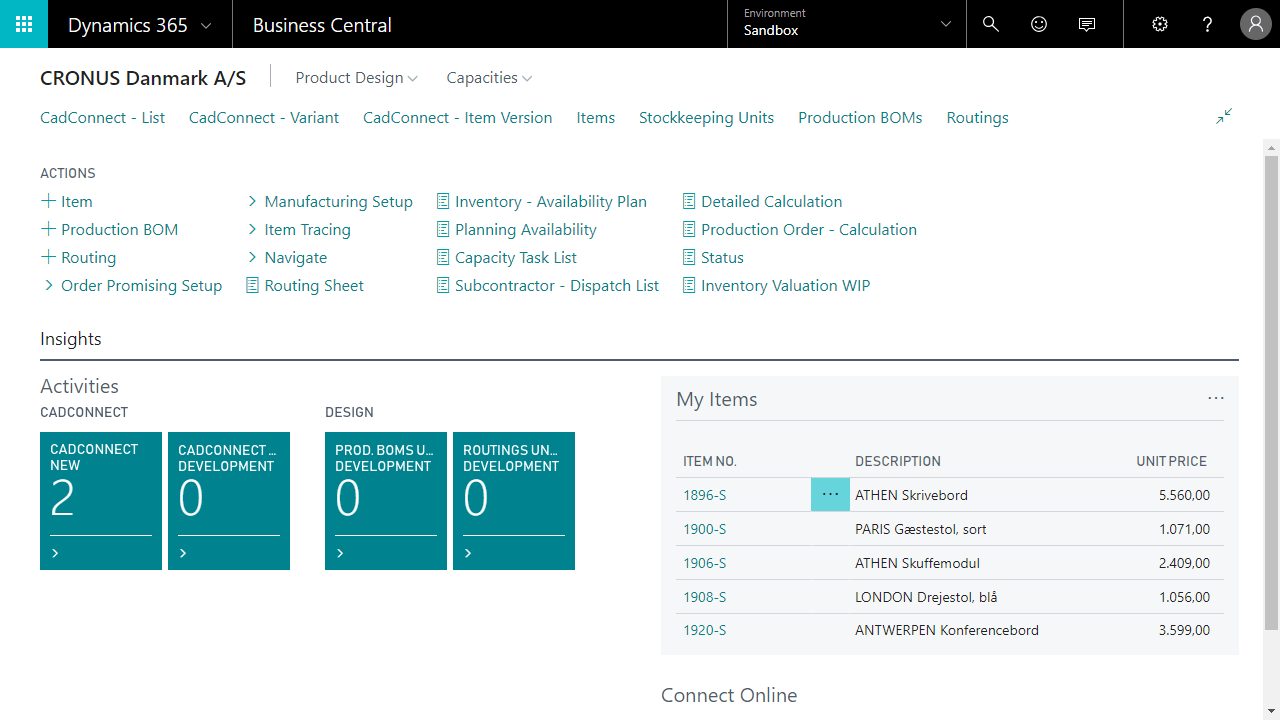Open item 1906-S link
The image size is (1280, 720).
[x=704, y=563]
